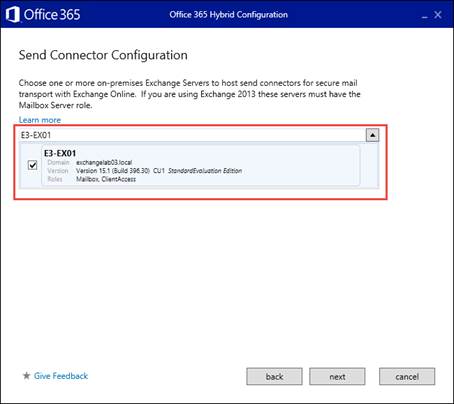The image size is (454, 404).
Task: Click the star icon beside Give Feedback
Action: click(26, 376)
